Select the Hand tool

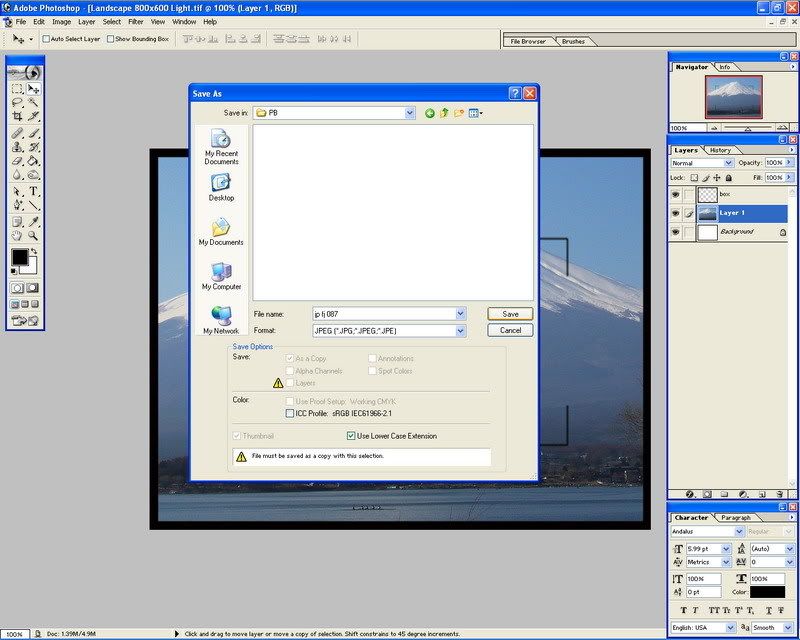pos(17,235)
